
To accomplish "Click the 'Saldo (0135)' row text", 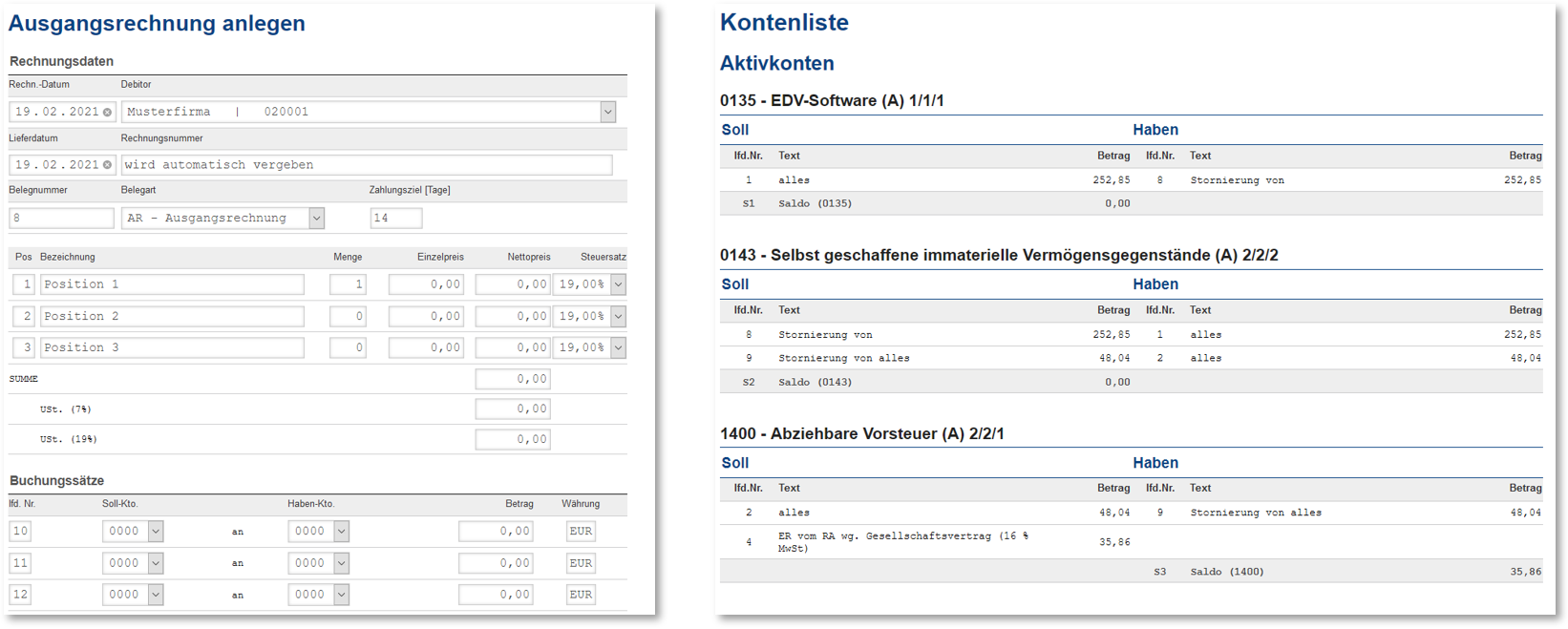I will [x=815, y=203].
